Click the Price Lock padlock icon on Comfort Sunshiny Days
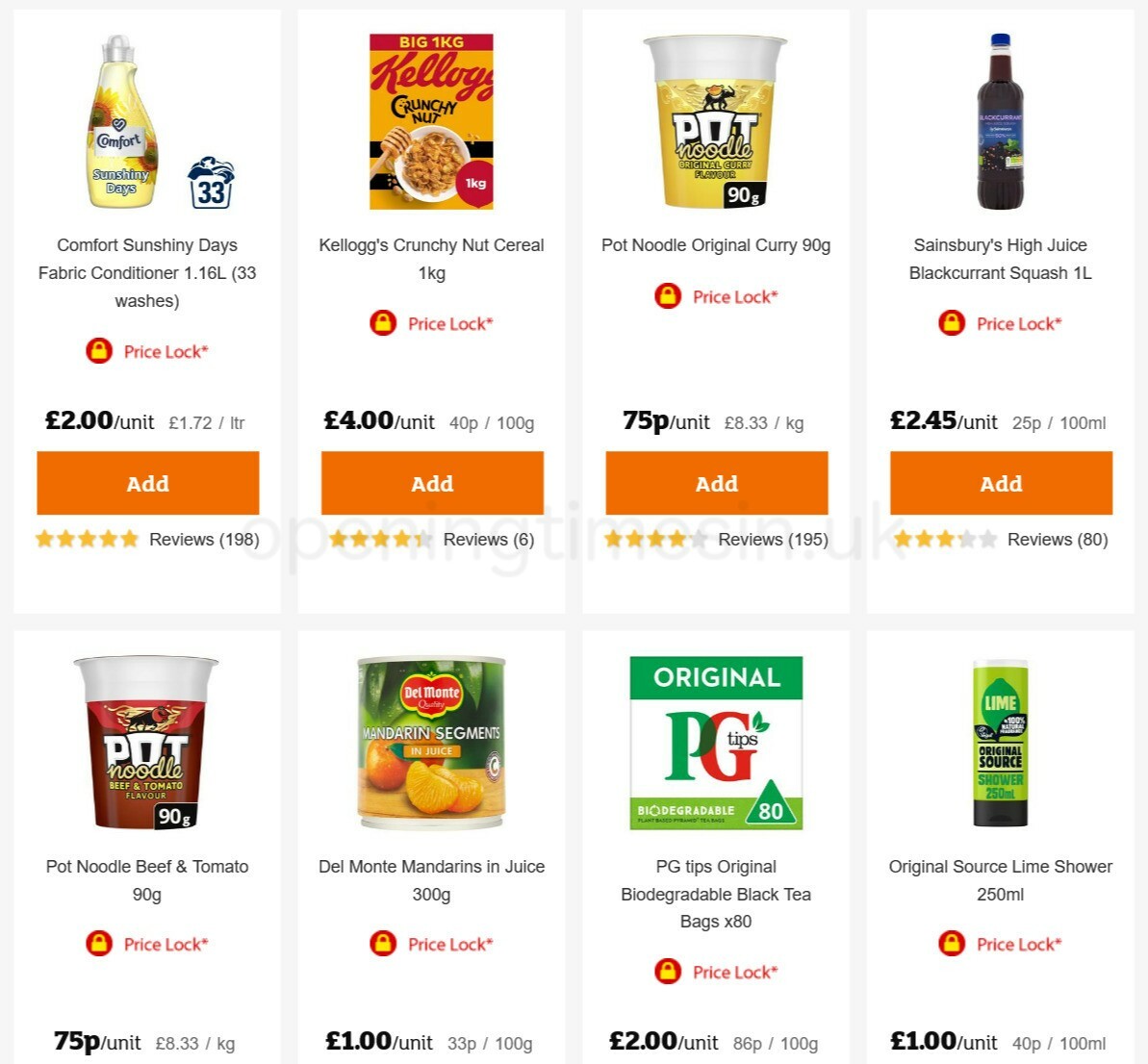 click(x=97, y=351)
